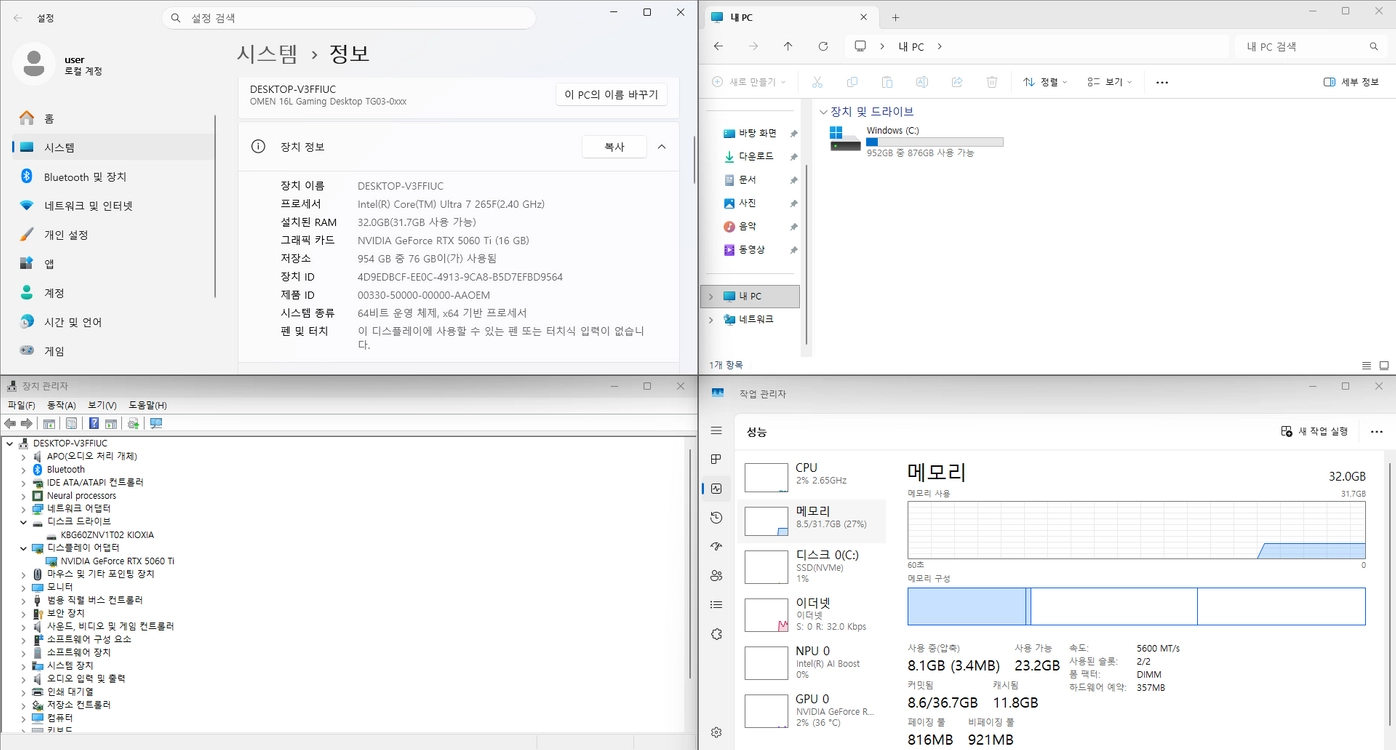Image resolution: width=1396 pixels, height=750 pixels.
Task: Click Task Manager three-dot more options
Action: tap(1377, 431)
